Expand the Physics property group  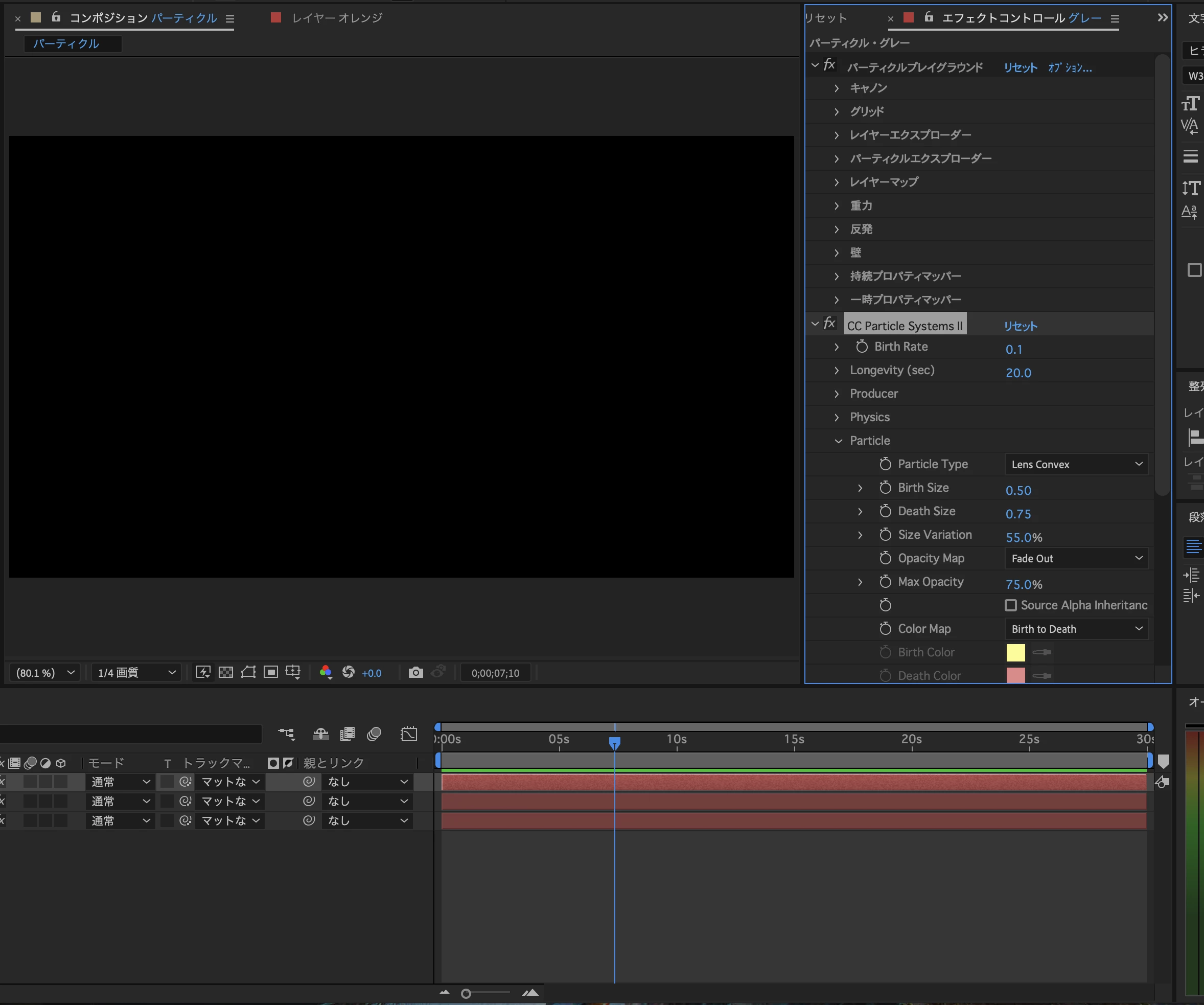tap(837, 417)
